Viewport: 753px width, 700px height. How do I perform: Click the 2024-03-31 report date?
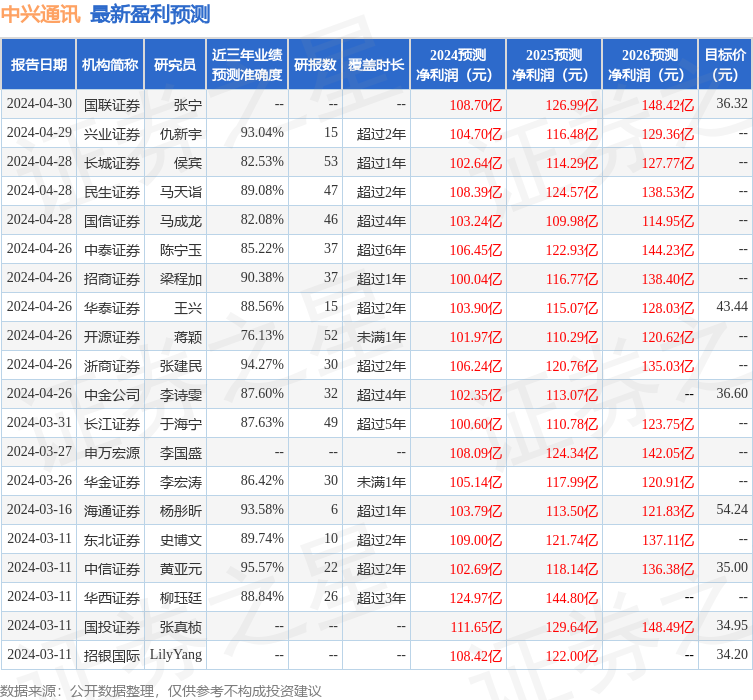pyautogui.click(x=39, y=422)
